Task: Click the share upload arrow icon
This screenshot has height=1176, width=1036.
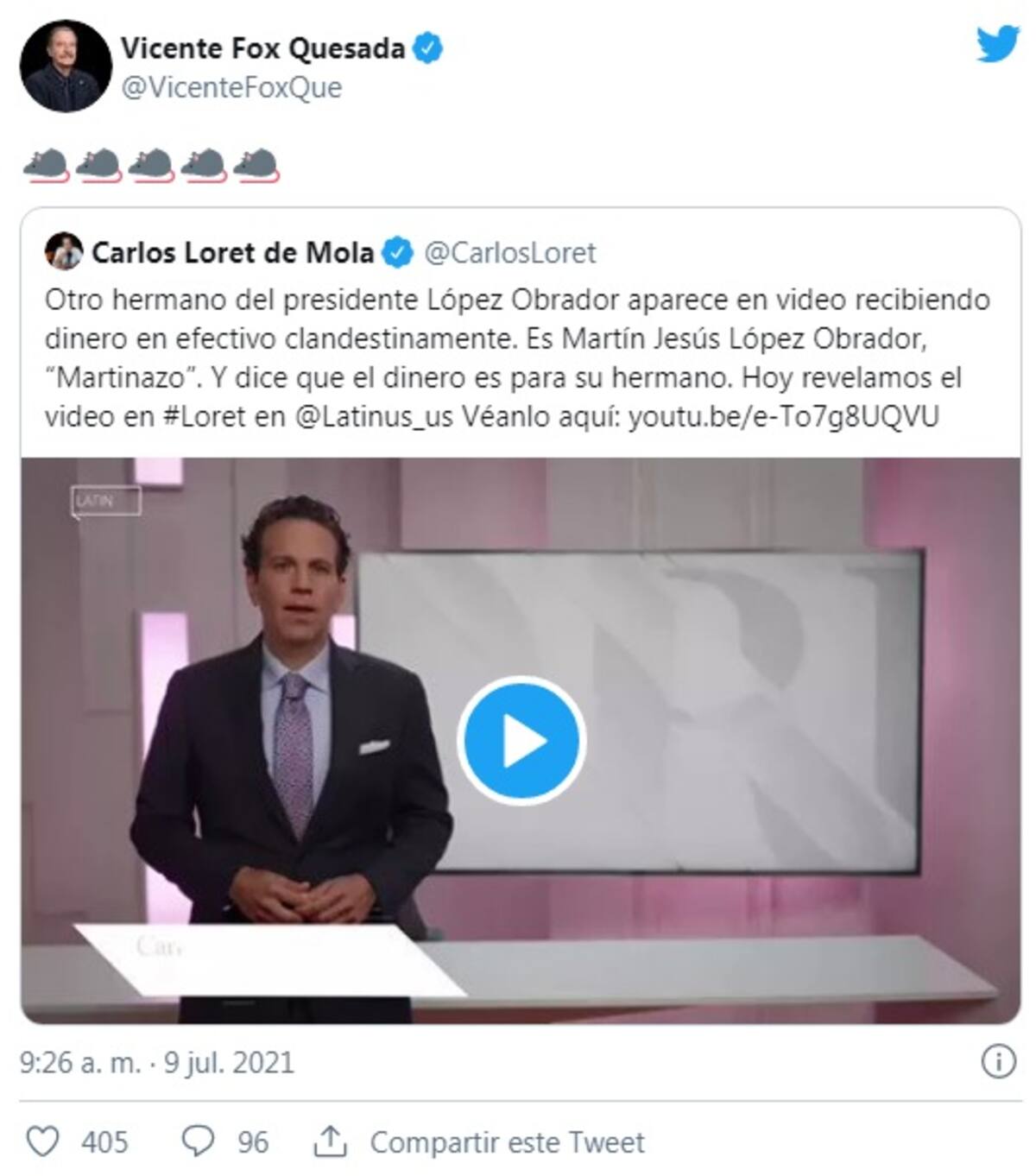Action: tap(330, 1141)
